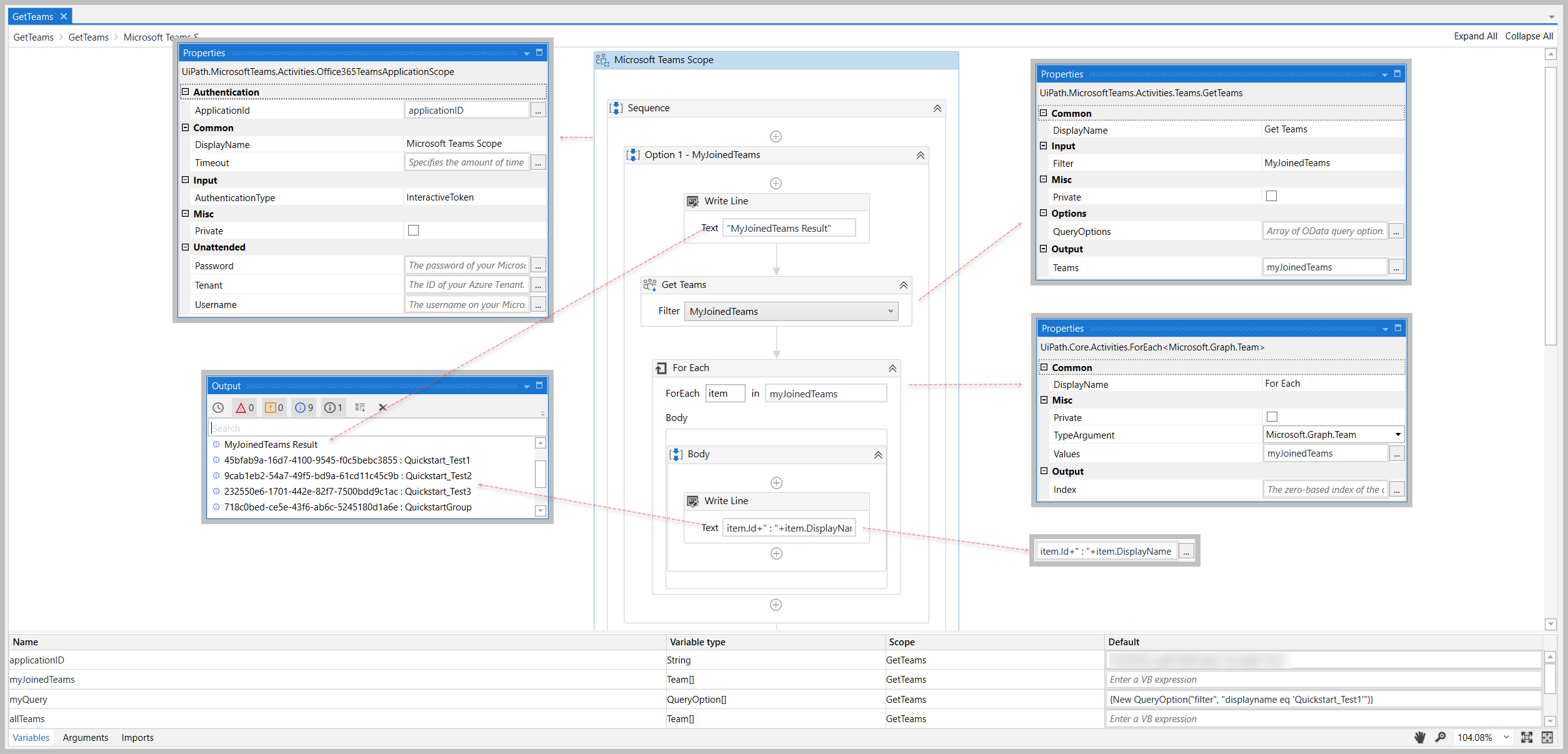Screen dimensions: 1568x754
Task: Collapse the Unattended property section
Action: 185,247
